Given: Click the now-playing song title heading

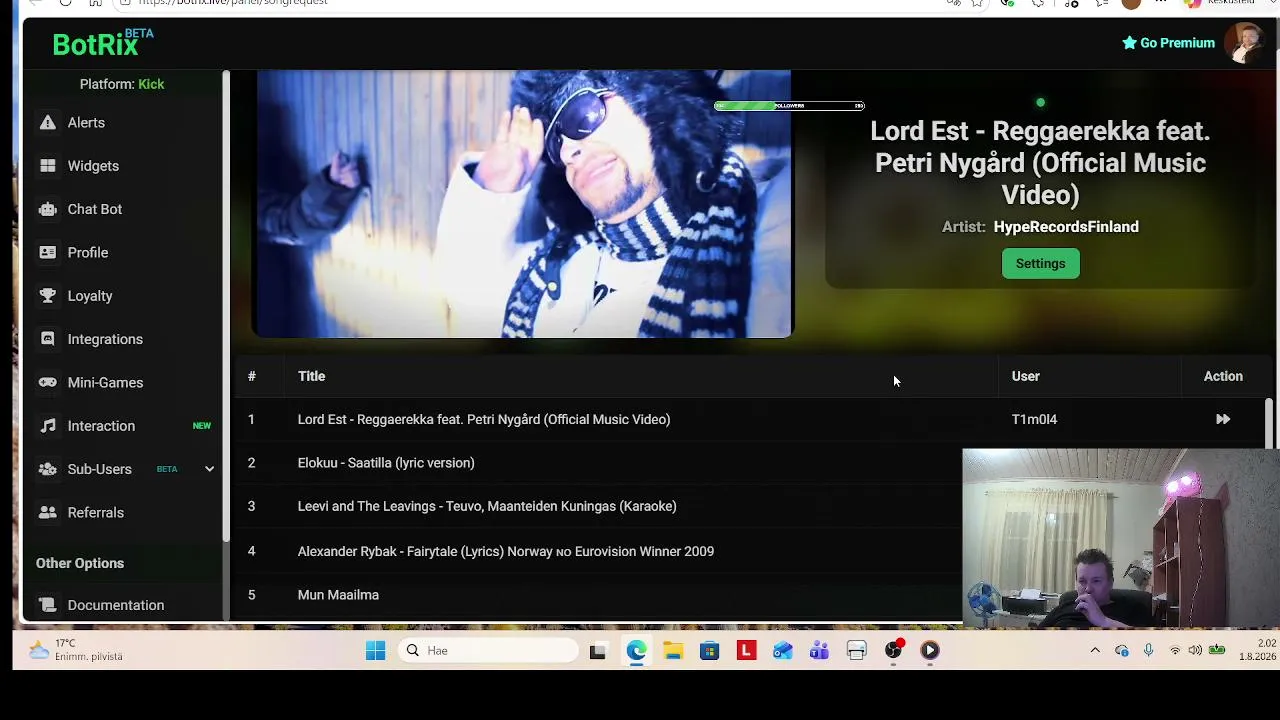Looking at the screenshot, I should 1040,163.
